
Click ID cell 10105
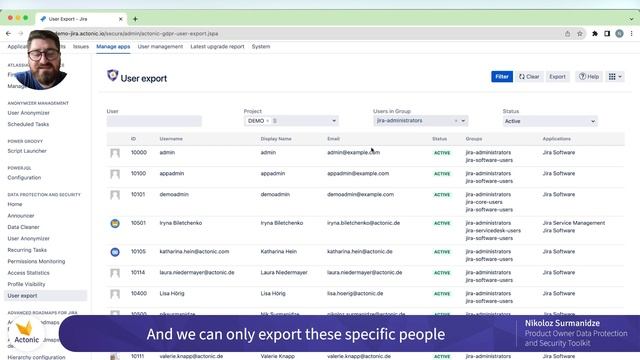138,251
